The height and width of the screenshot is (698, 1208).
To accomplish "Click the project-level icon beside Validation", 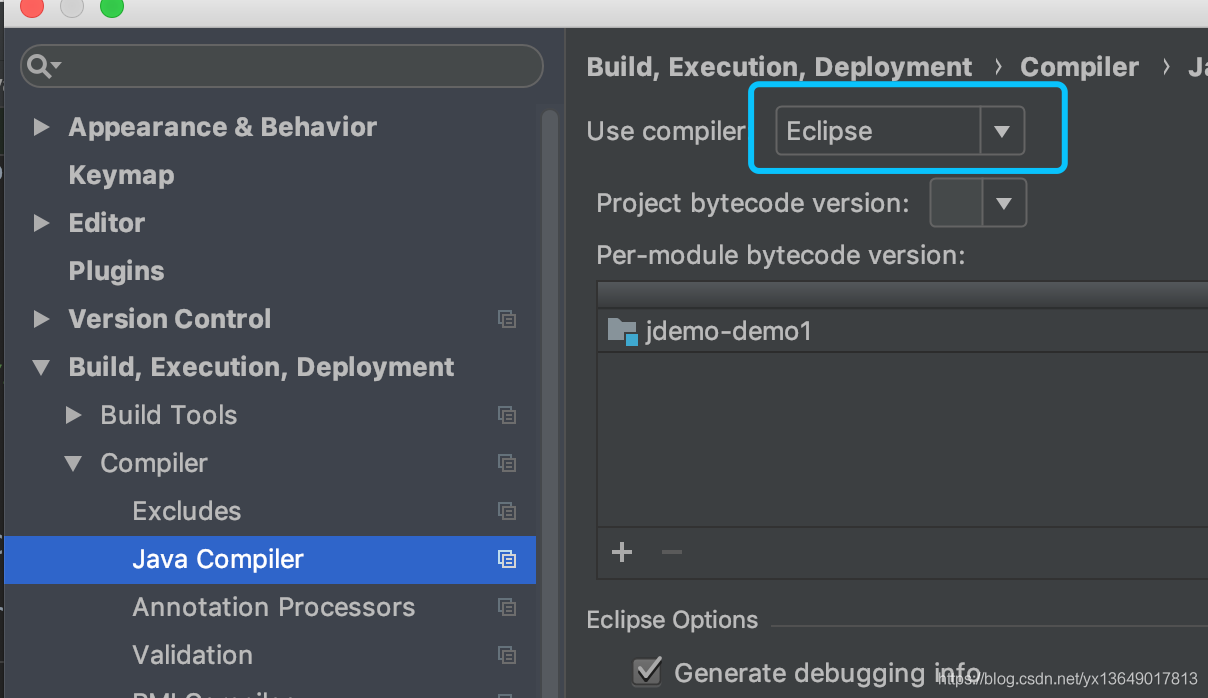I will pyautogui.click(x=507, y=655).
